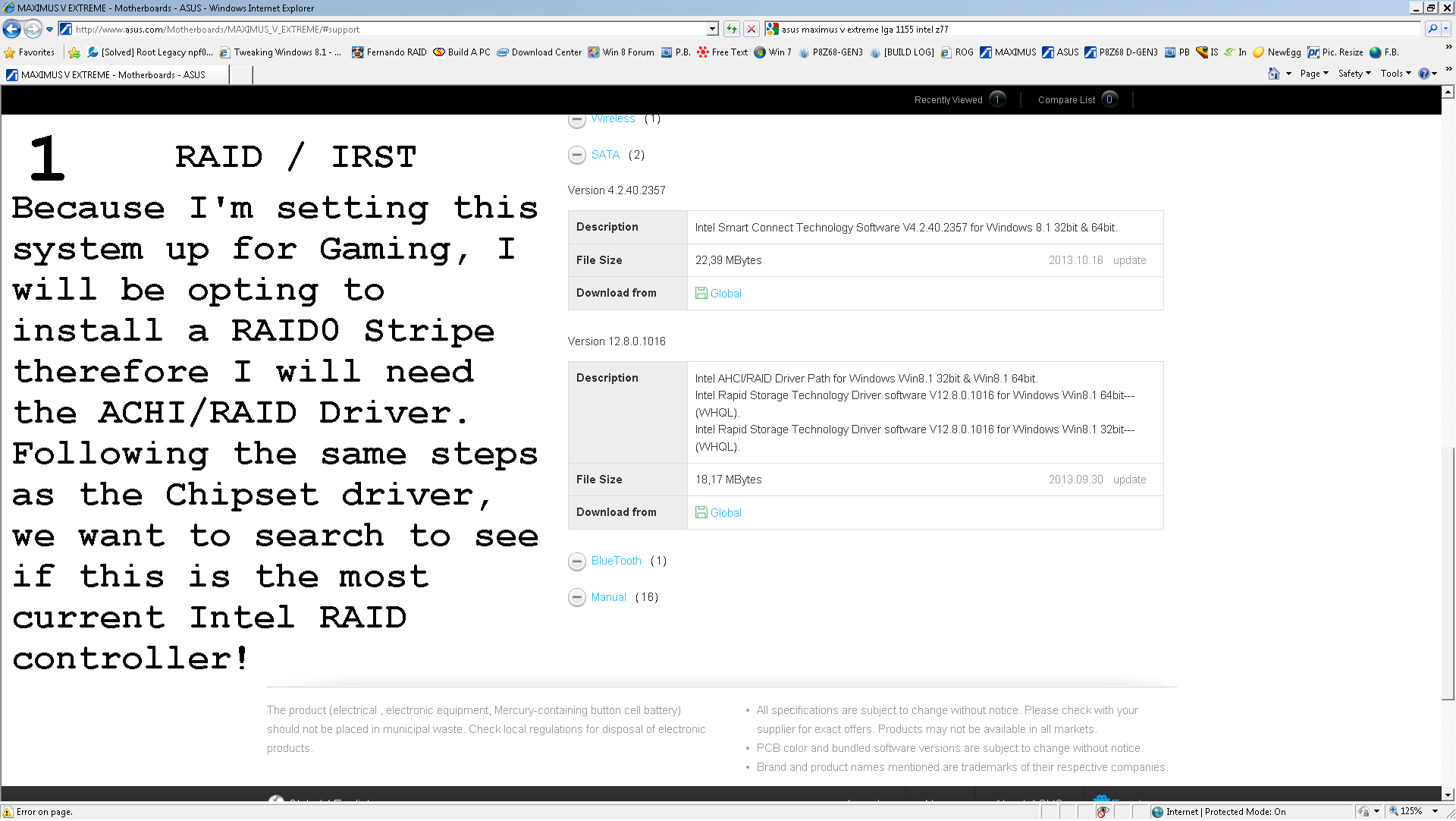Image resolution: width=1456 pixels, height=821 pixels.
Task: Open the ROG favorite
Action: (957, 52)
